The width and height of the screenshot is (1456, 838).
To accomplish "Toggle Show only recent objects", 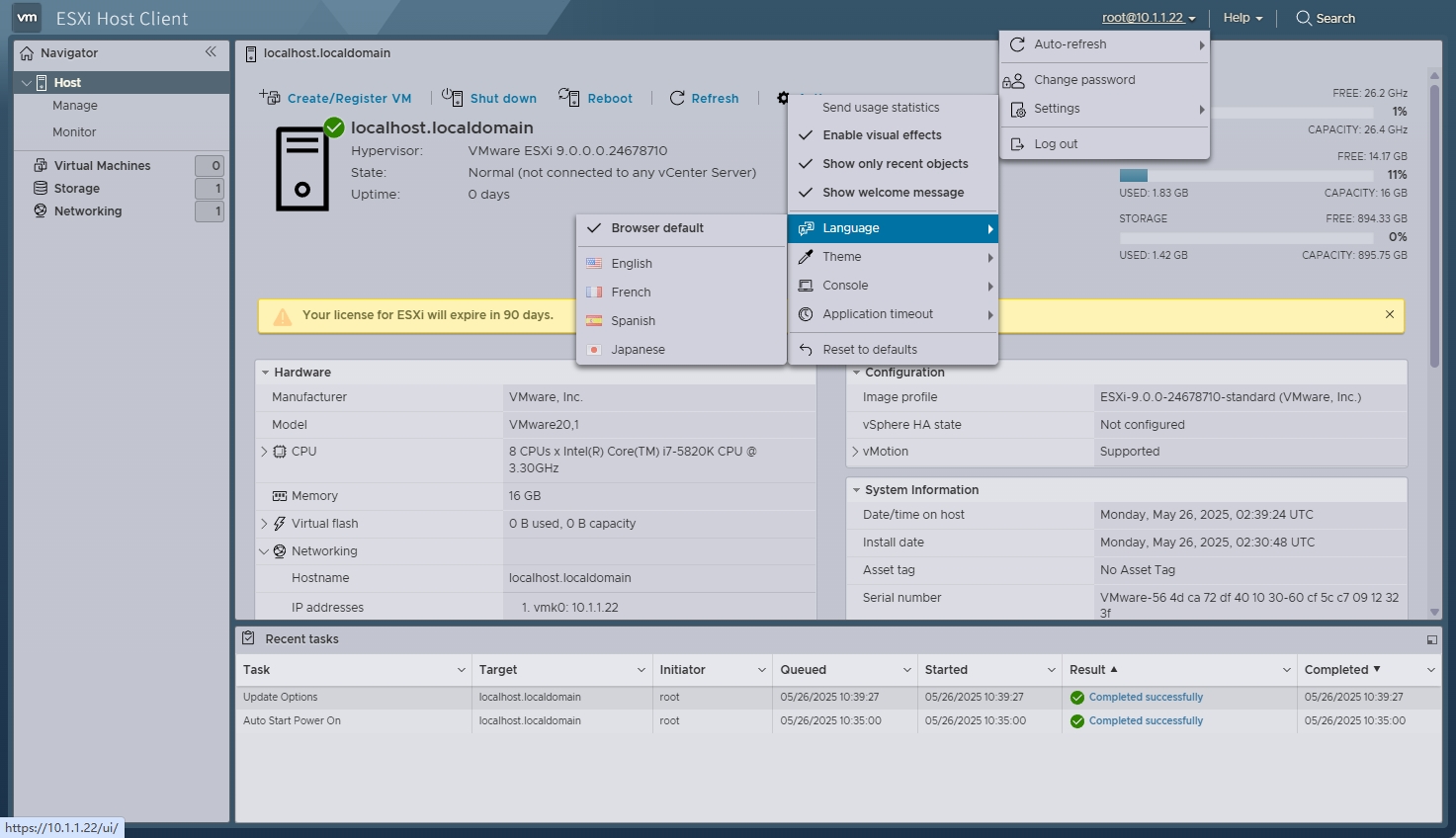I will [x=895, y=164].
